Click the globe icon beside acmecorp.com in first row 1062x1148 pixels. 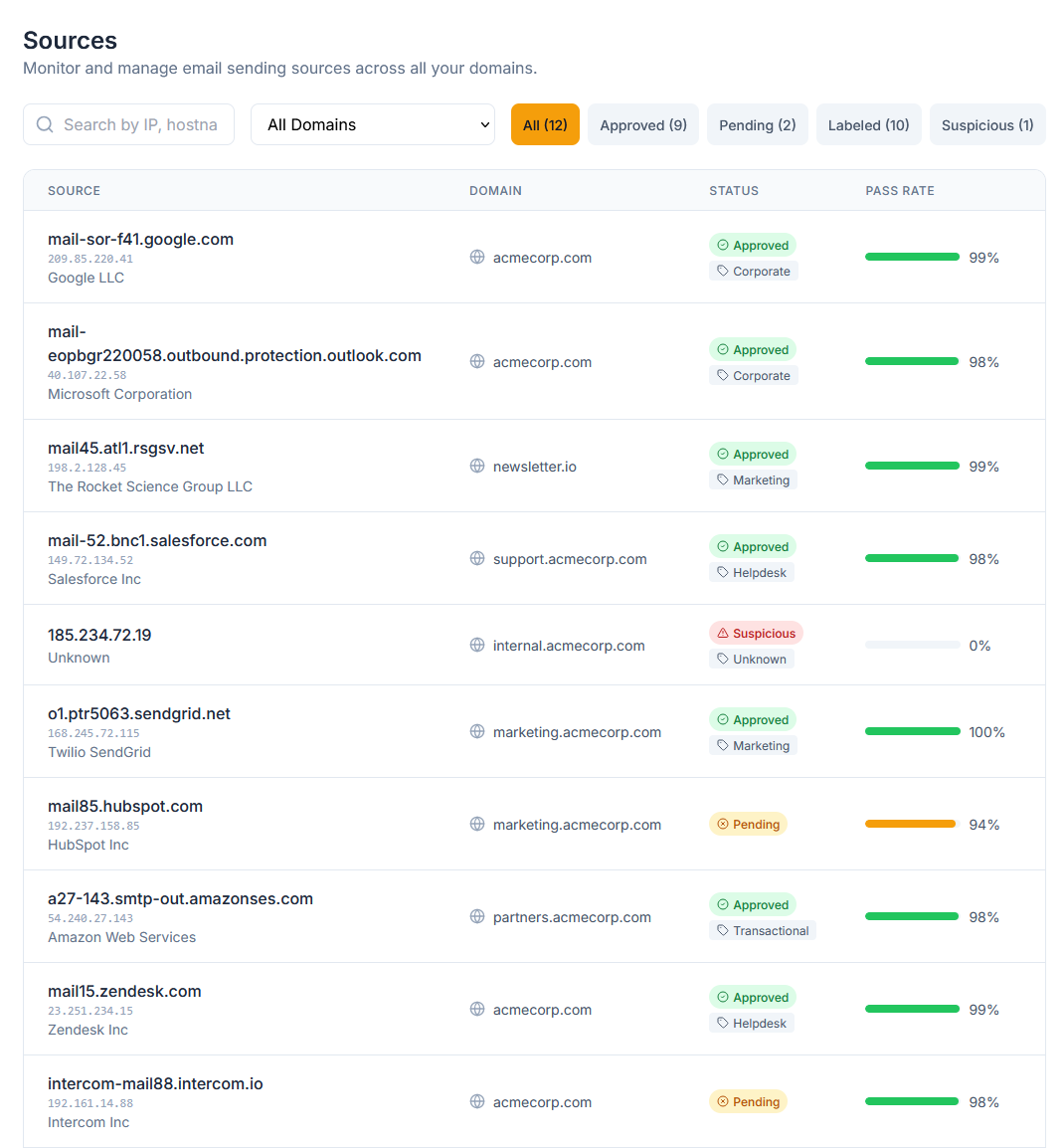click(x=476, y=257)
